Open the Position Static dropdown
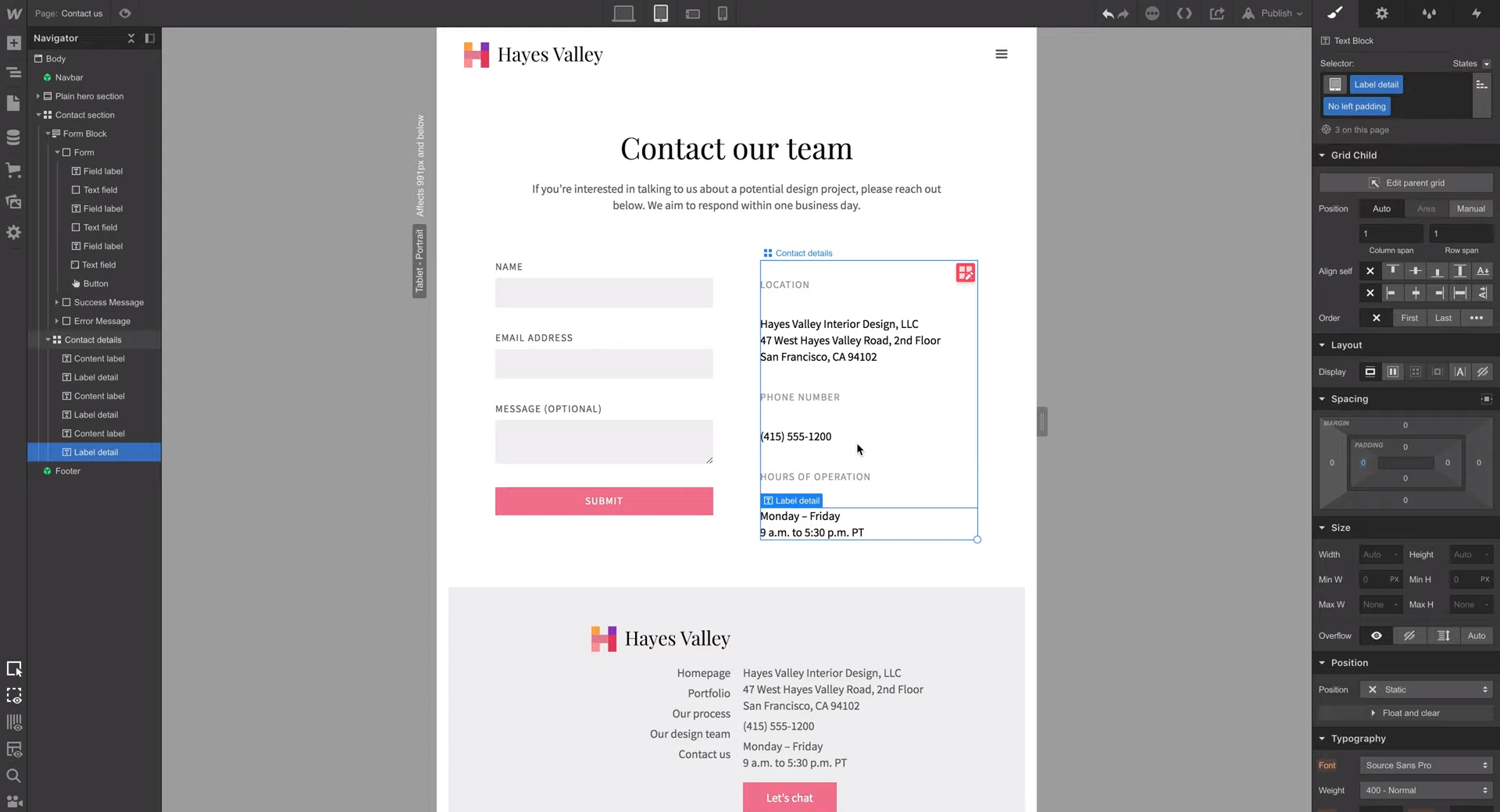 1426,689
